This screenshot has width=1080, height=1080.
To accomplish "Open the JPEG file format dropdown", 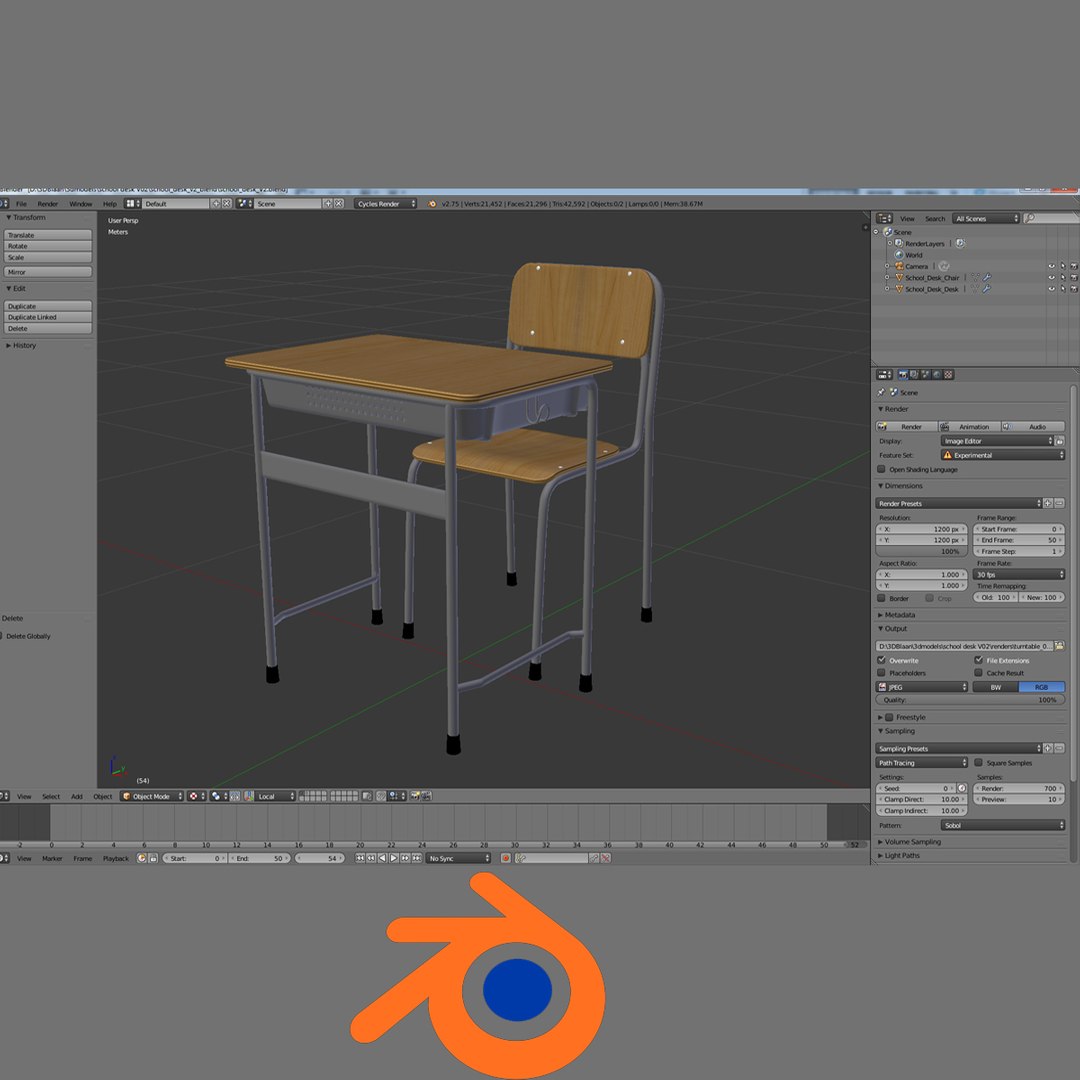I will coord(922,687).
